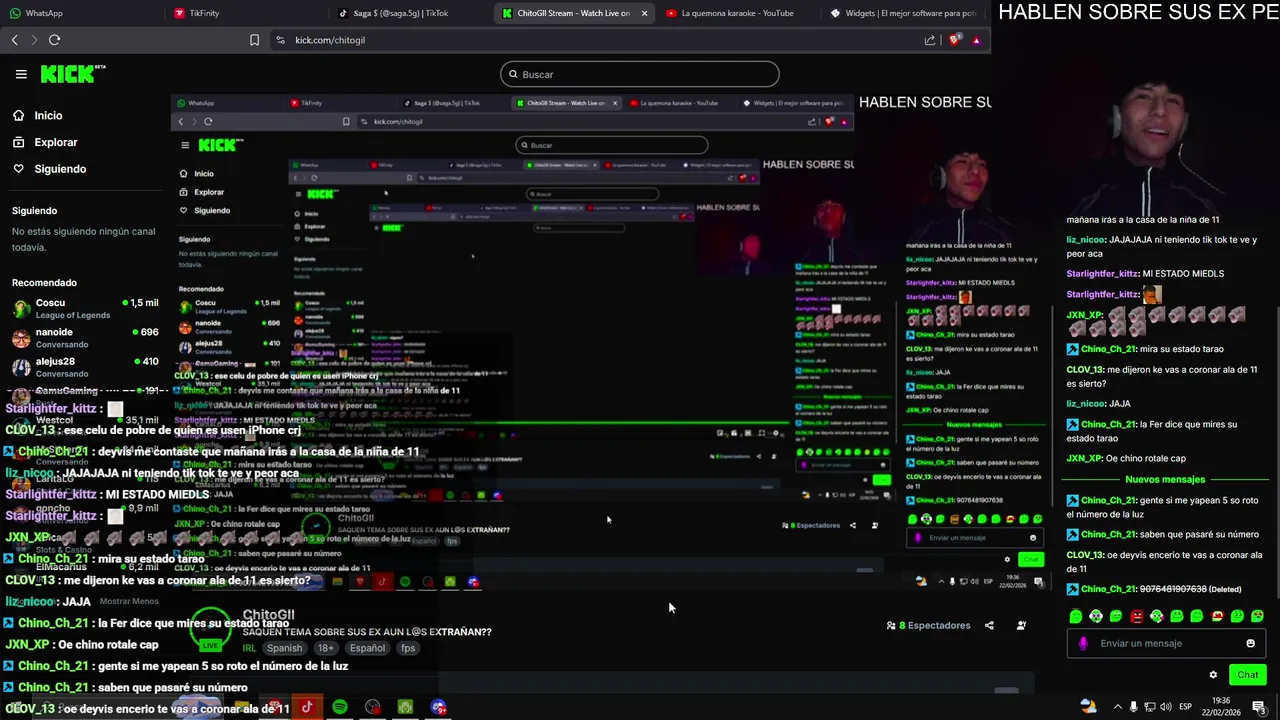
Task: Open the taskbar clock showing 19:36
Action: (x=1221, y=706)
